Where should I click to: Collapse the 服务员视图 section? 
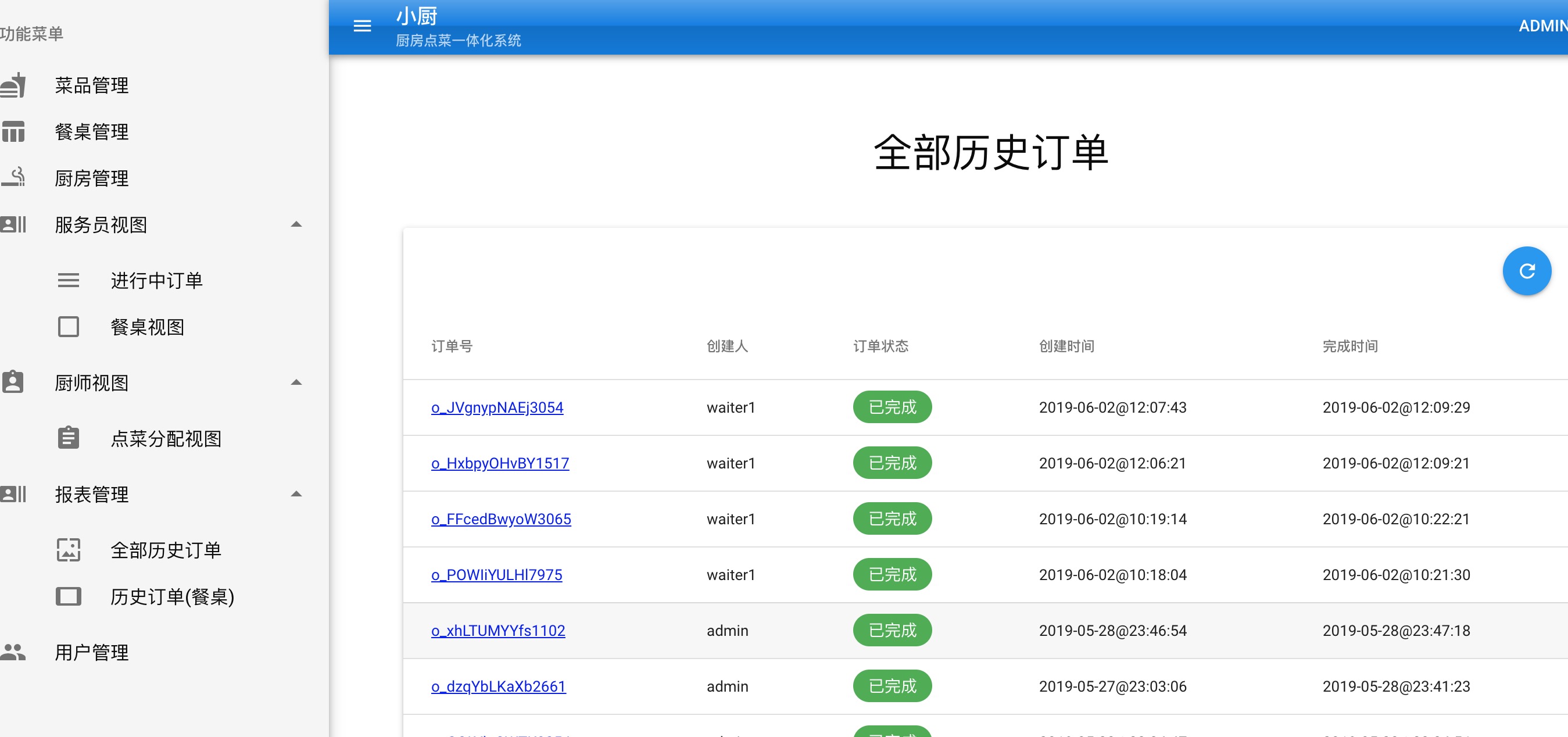click(x=296, y=224)
